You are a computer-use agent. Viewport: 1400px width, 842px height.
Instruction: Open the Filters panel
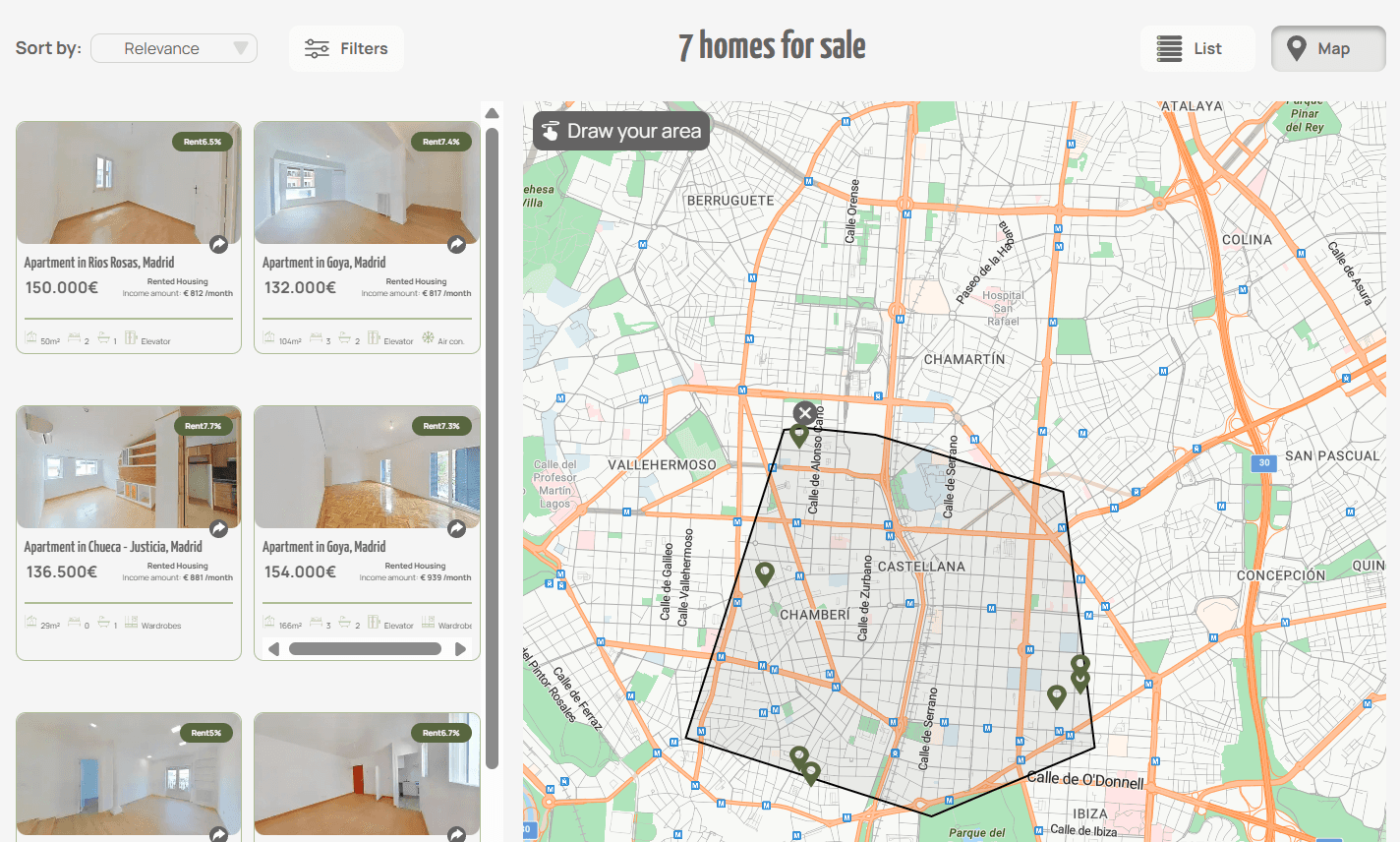[x=346, y=48]
